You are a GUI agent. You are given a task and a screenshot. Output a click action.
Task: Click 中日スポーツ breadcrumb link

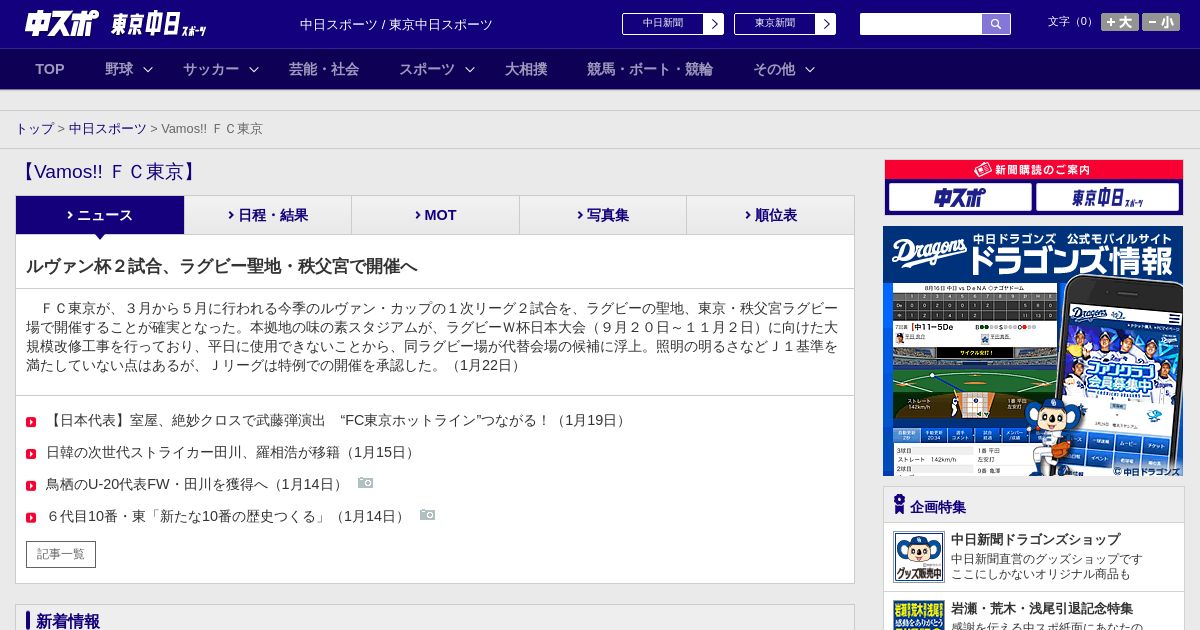click(108, 129)
